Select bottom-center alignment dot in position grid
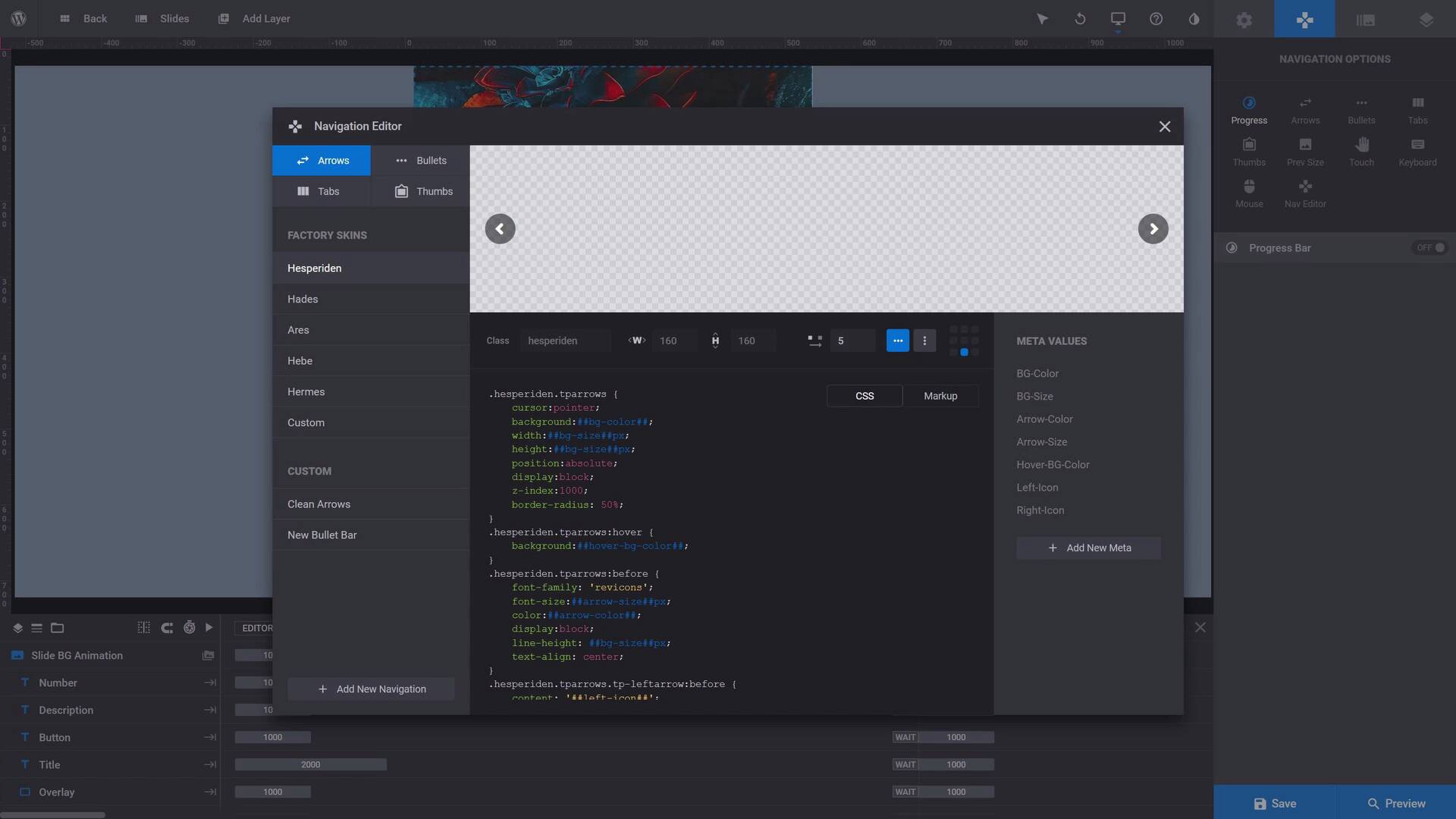Image resolution: width=1456 pixels, height=819 pixels. pyautogui.click(x=964, y=353)
